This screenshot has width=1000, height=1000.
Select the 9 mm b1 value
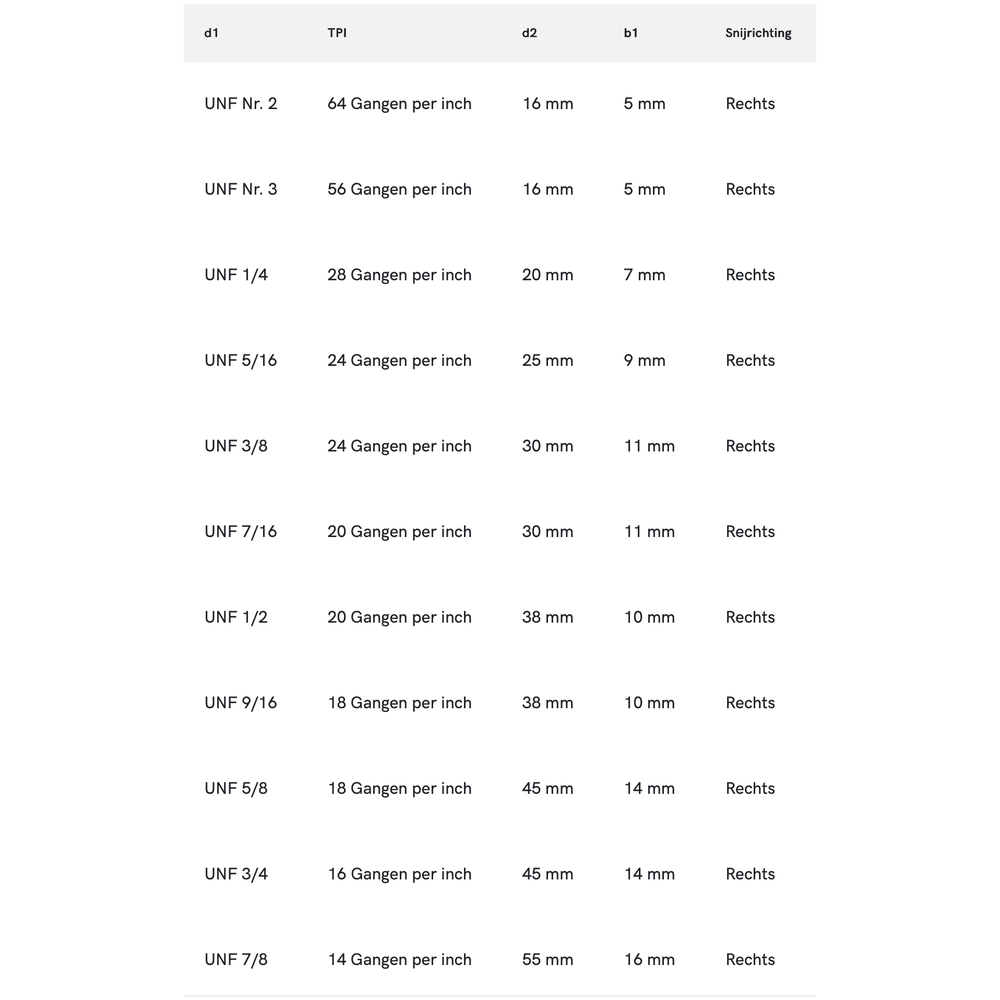coord(644,361)
